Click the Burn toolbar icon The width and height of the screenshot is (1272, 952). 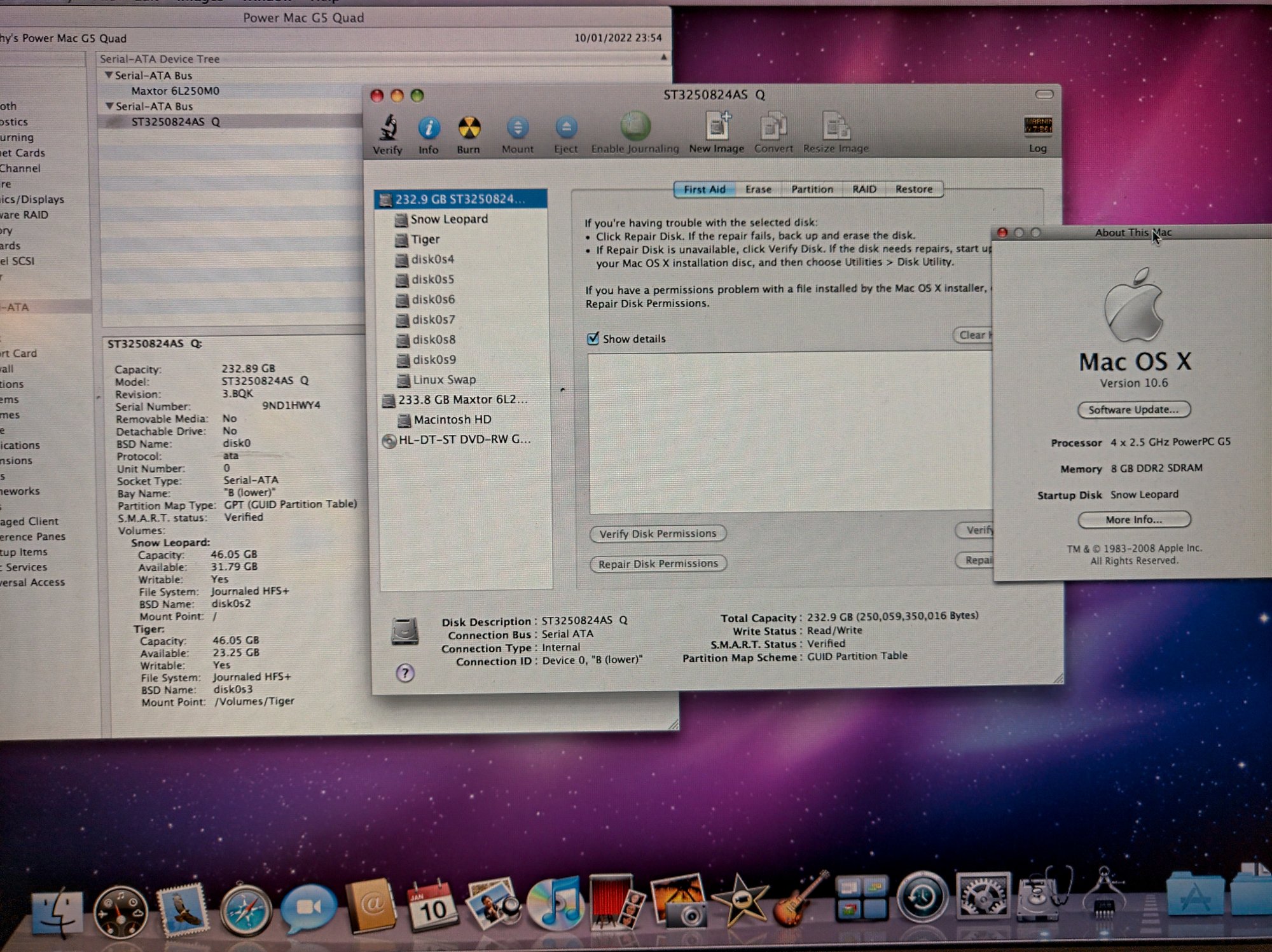(469, 129)
